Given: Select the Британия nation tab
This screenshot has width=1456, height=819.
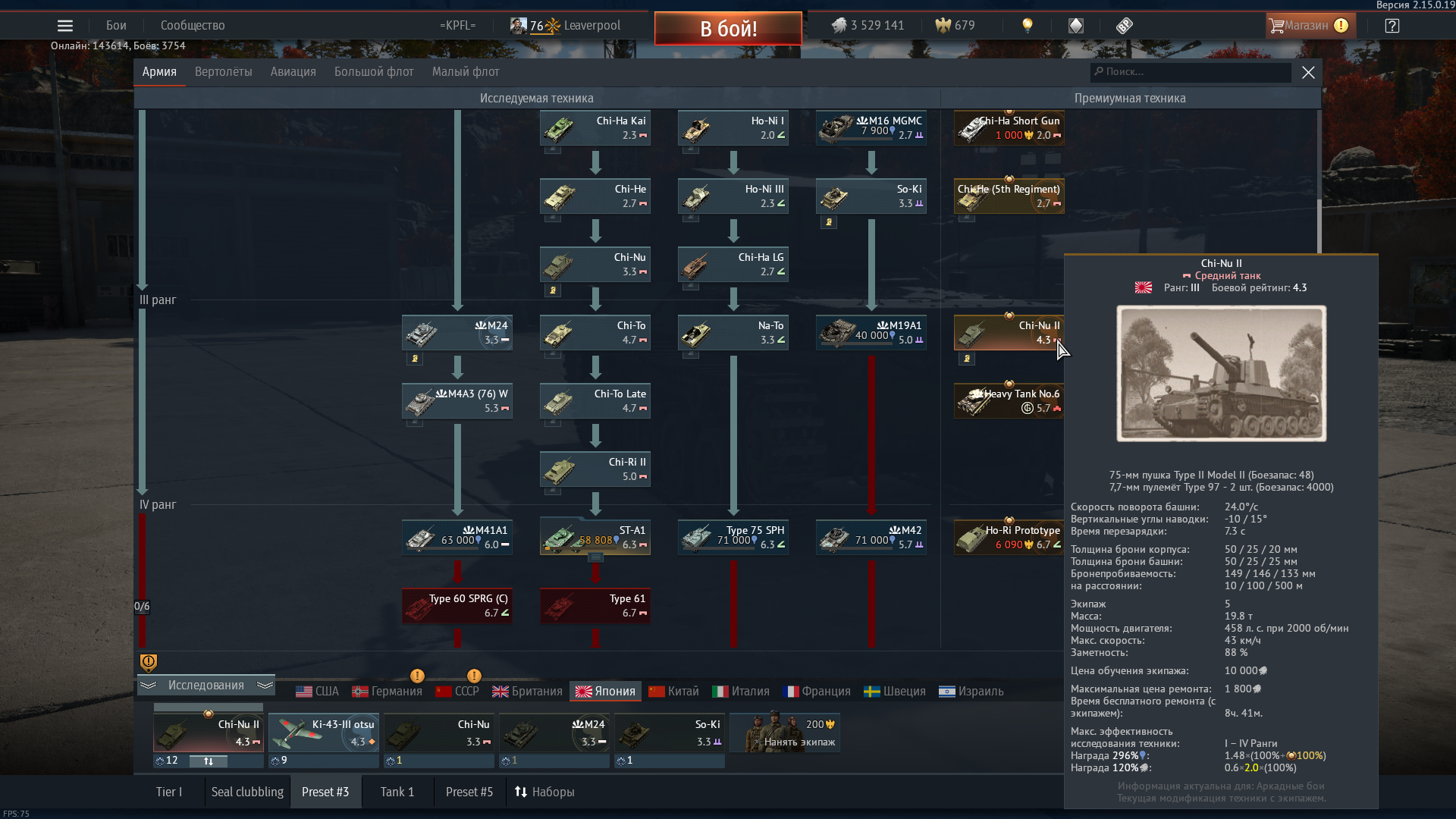Looking at the screenshot, I should click(x=527, y=692).
